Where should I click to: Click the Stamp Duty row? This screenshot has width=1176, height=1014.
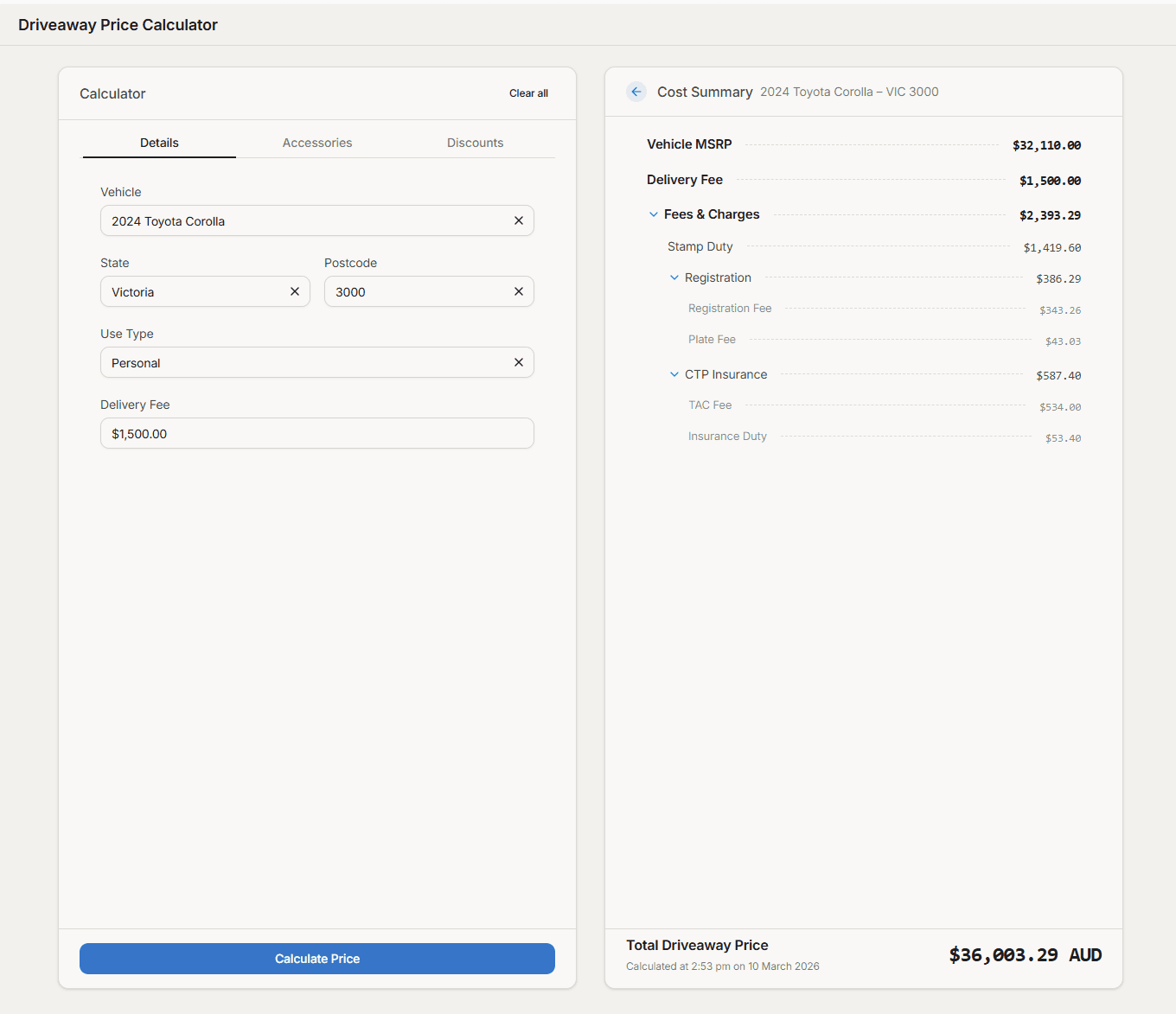pyautogui.click(x=700, y=246)
